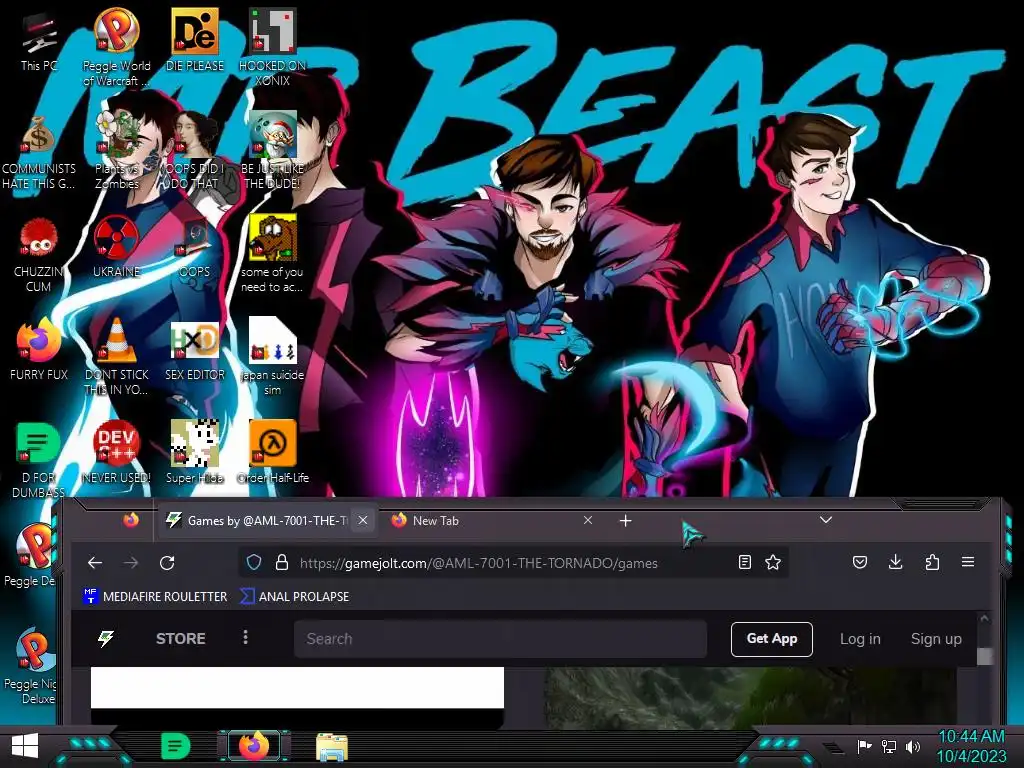Open the tracking protection shield icon
Screen dimensions: 1024x768
point(254,562)
